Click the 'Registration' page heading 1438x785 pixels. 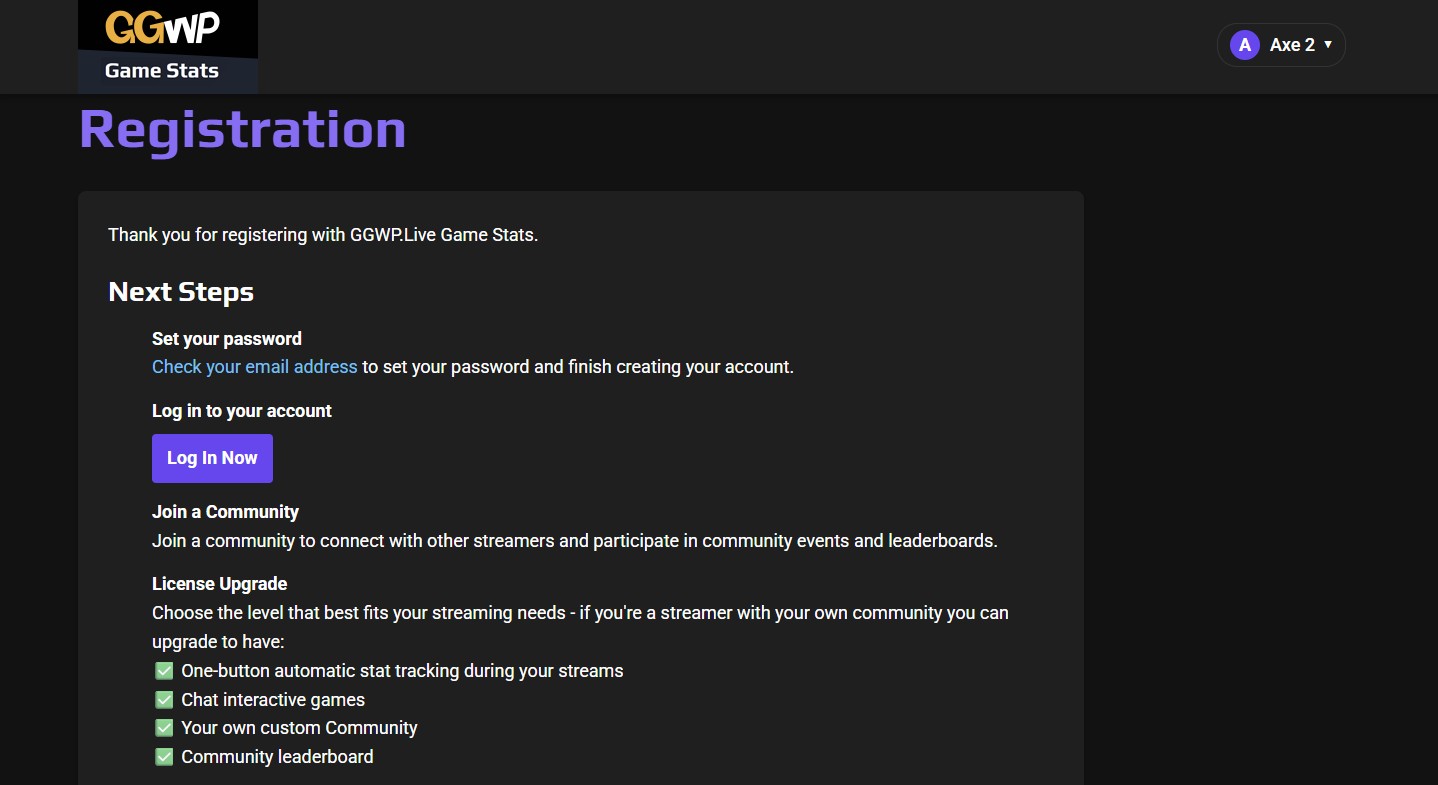tap(243, 130)
